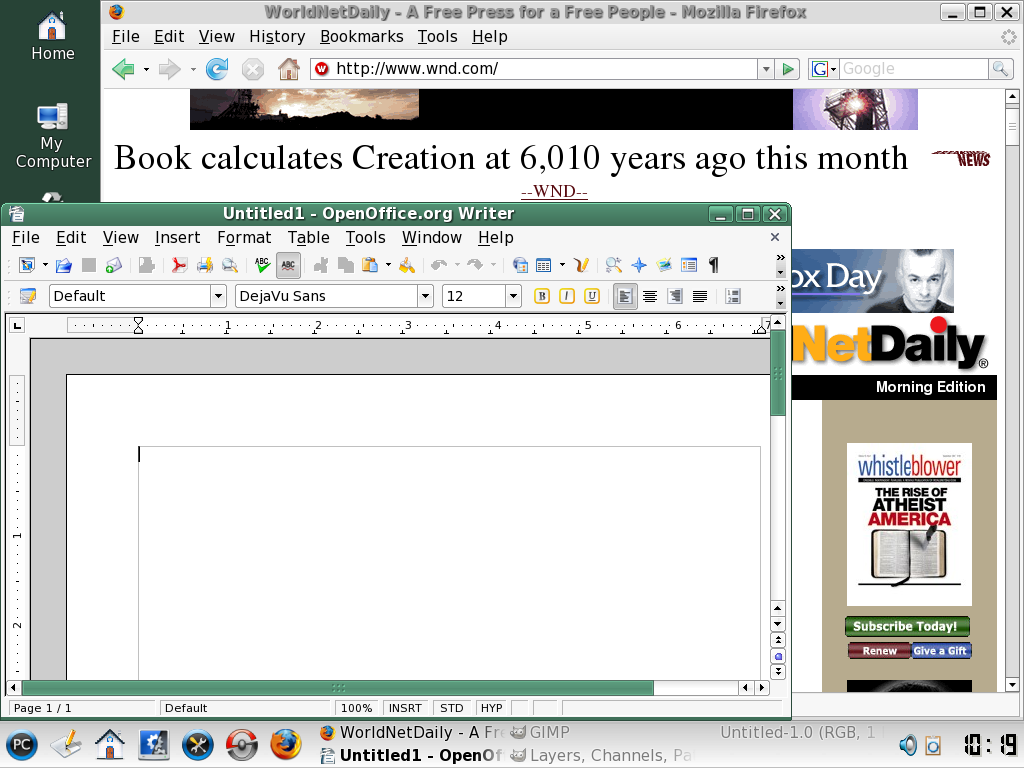
Task: Click the Open file icon in Writer
Action: click(x=63, y=265)
